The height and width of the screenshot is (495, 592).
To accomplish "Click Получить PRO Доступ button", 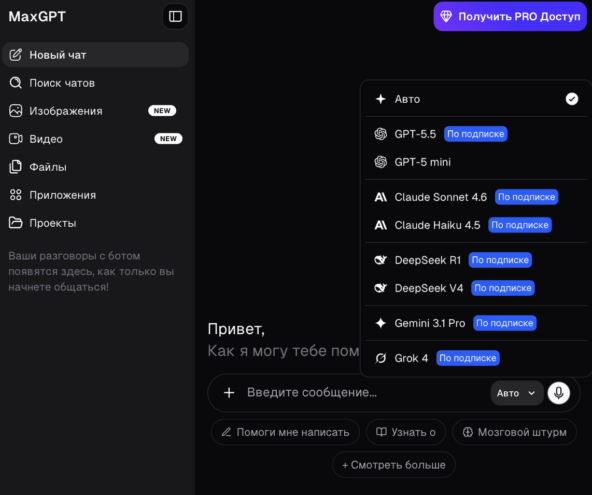I will pos(510,16).
